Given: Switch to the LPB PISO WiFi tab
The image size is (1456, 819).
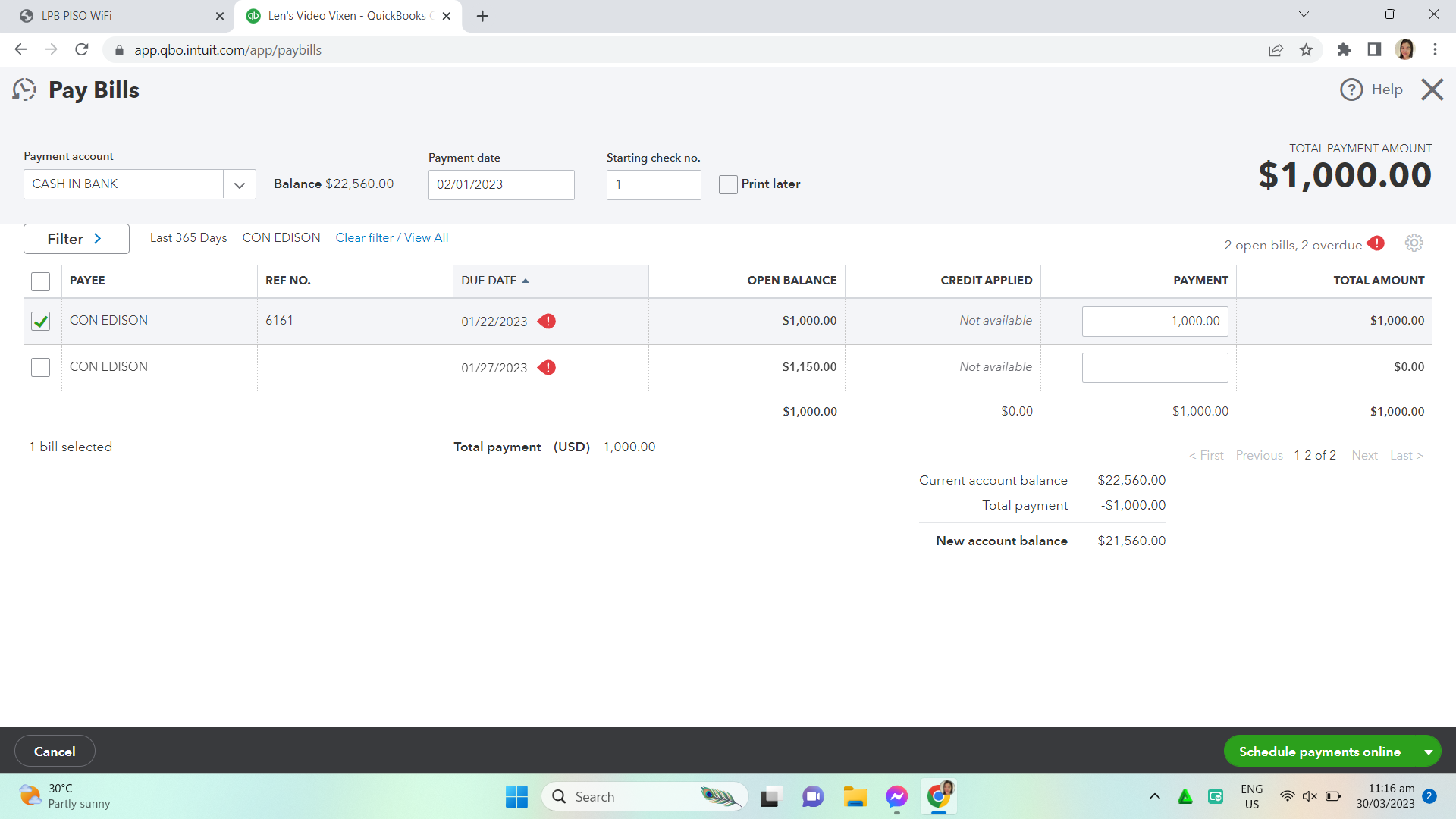Looking at the screenshot, I should [x=114, y=16].
